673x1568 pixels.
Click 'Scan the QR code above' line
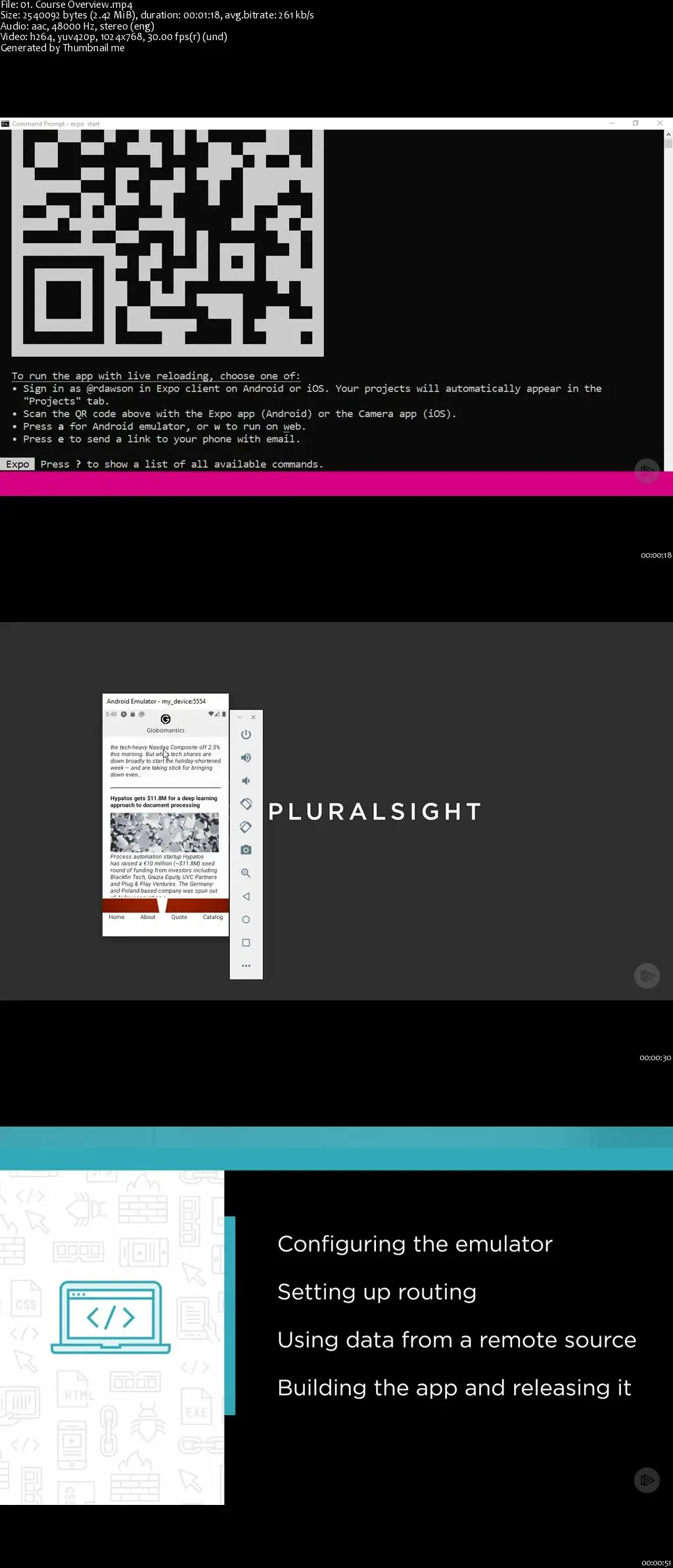(239, 414)
